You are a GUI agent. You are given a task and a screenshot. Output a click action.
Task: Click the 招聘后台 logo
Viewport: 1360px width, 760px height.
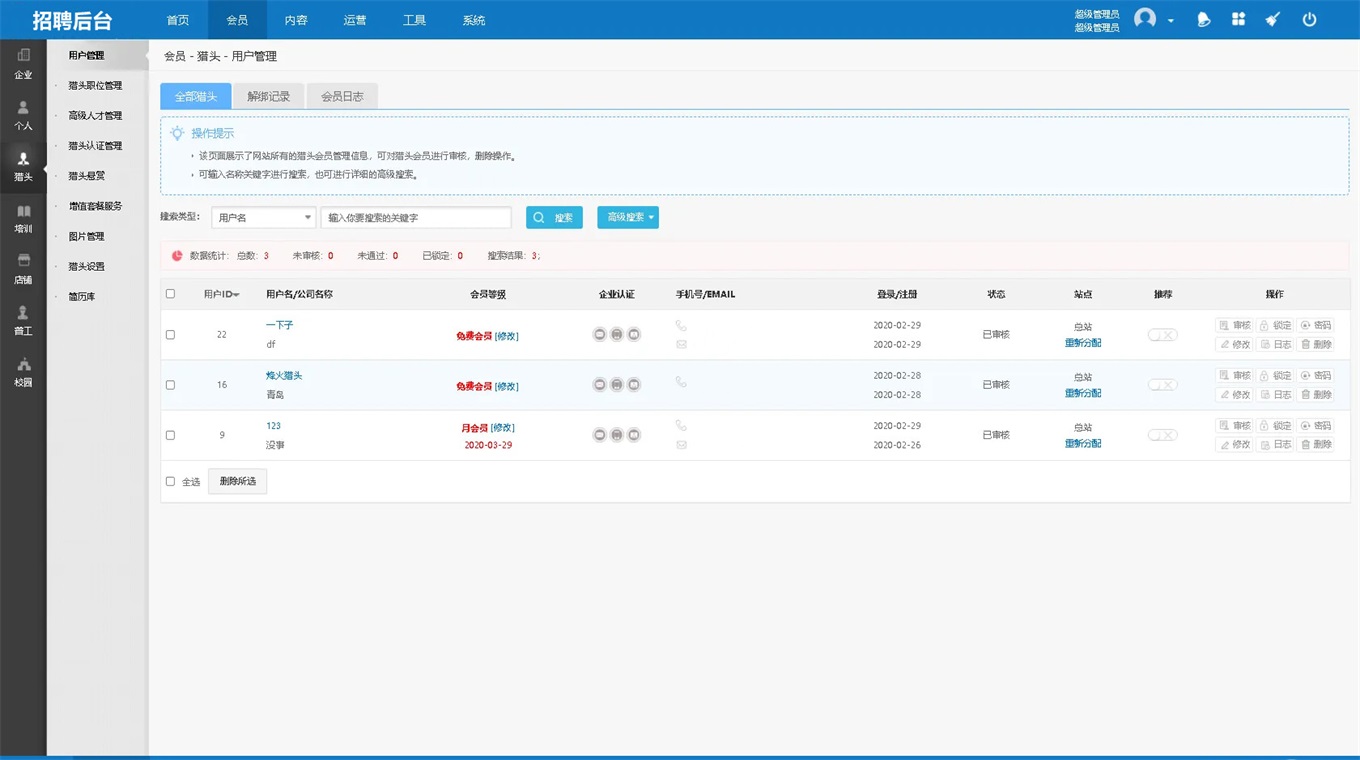(x=72, y=20)
